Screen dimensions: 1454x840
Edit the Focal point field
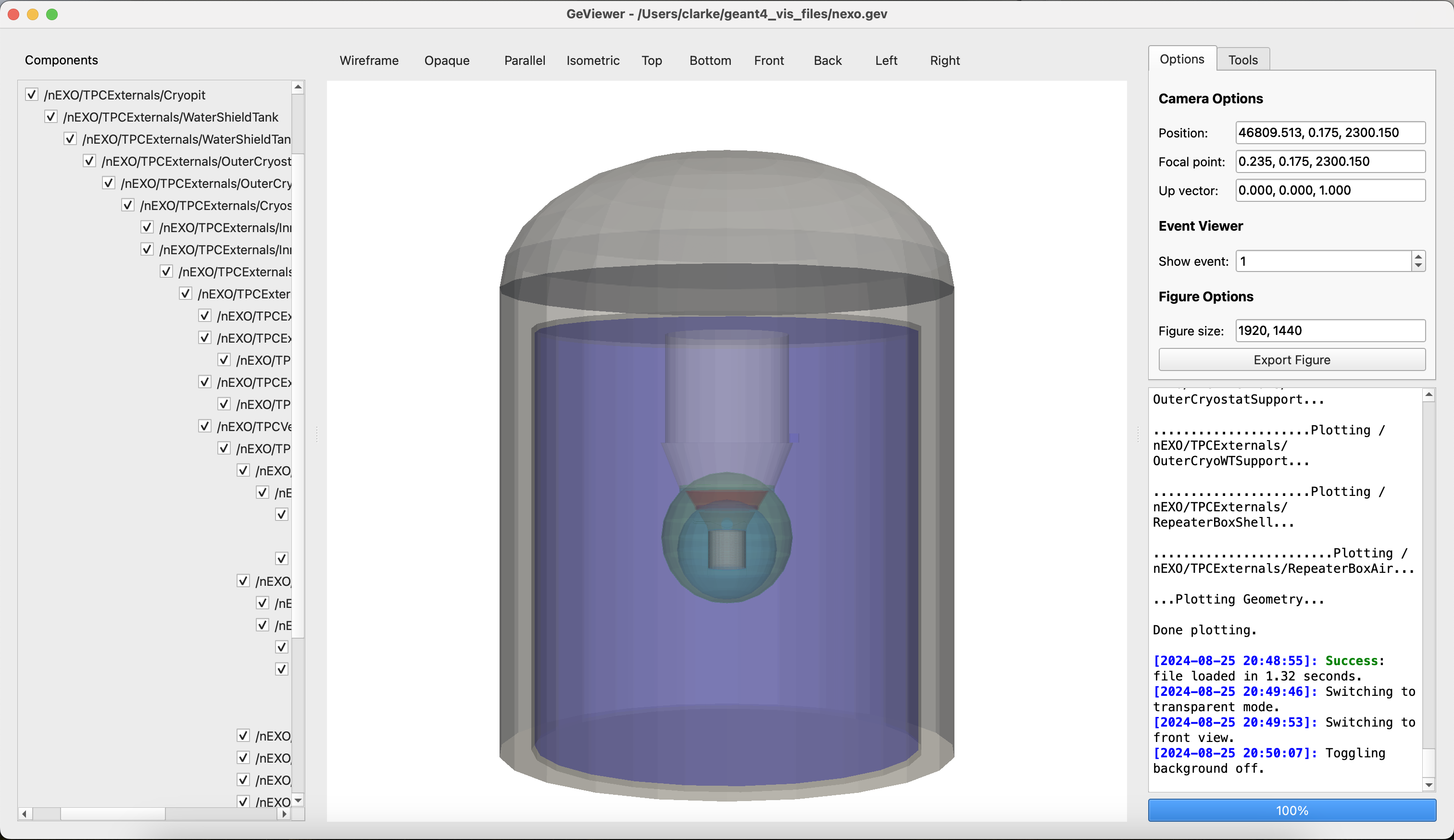coord(1330,161)
